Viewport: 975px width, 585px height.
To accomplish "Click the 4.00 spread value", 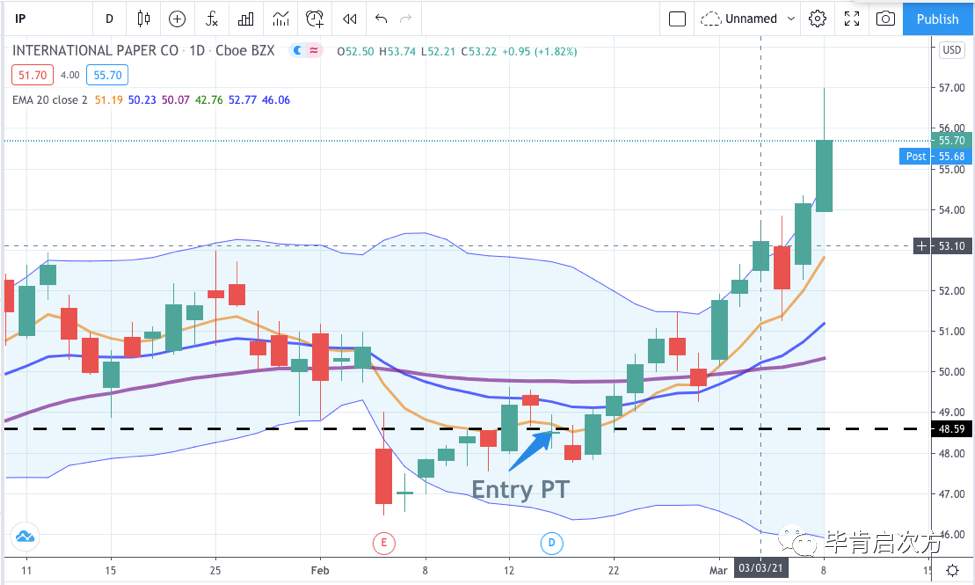I will [x=70, y=75].
